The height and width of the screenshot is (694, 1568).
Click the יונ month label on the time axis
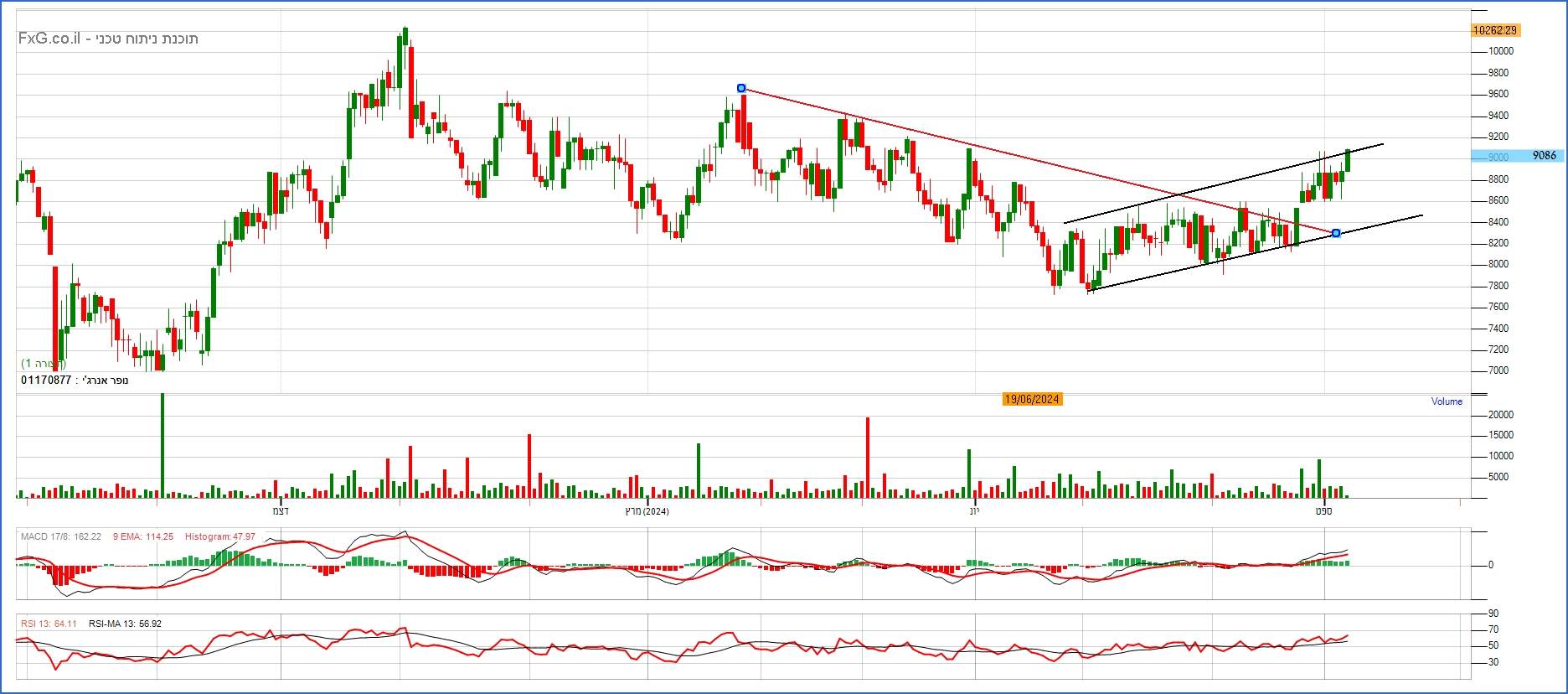pyautogui.click(x=974, y=510)
